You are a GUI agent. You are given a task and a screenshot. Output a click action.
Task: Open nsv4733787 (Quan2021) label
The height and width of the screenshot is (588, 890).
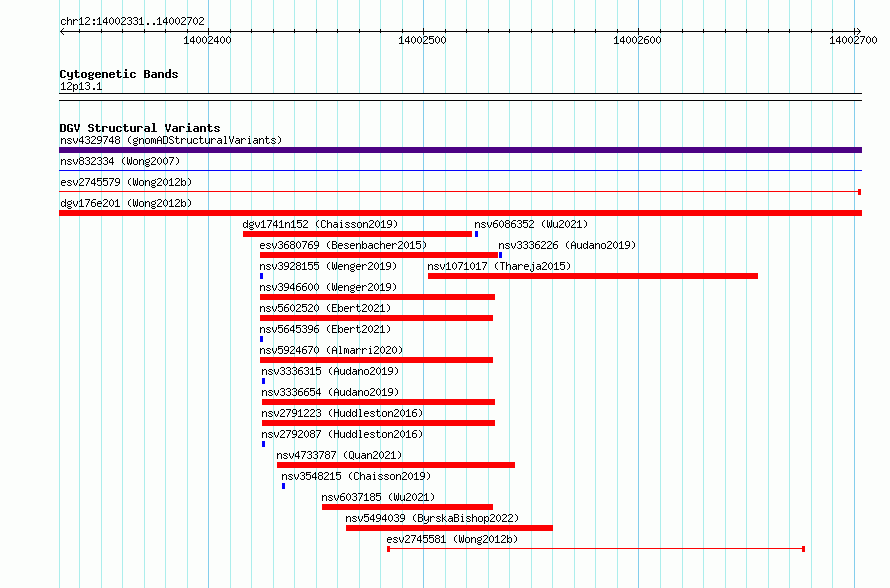click(x=339, y=455)
